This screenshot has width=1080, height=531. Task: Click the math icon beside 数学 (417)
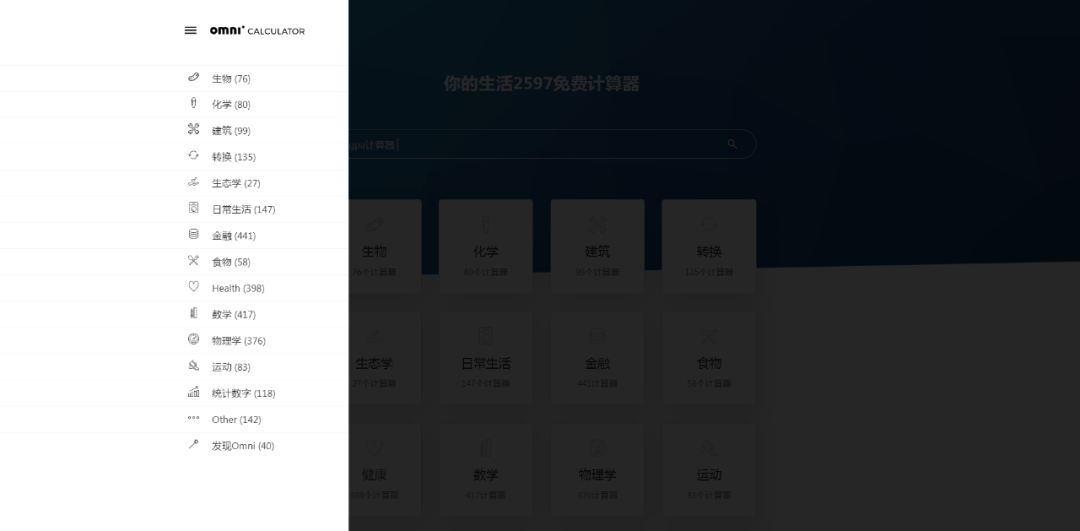(194, 313)
